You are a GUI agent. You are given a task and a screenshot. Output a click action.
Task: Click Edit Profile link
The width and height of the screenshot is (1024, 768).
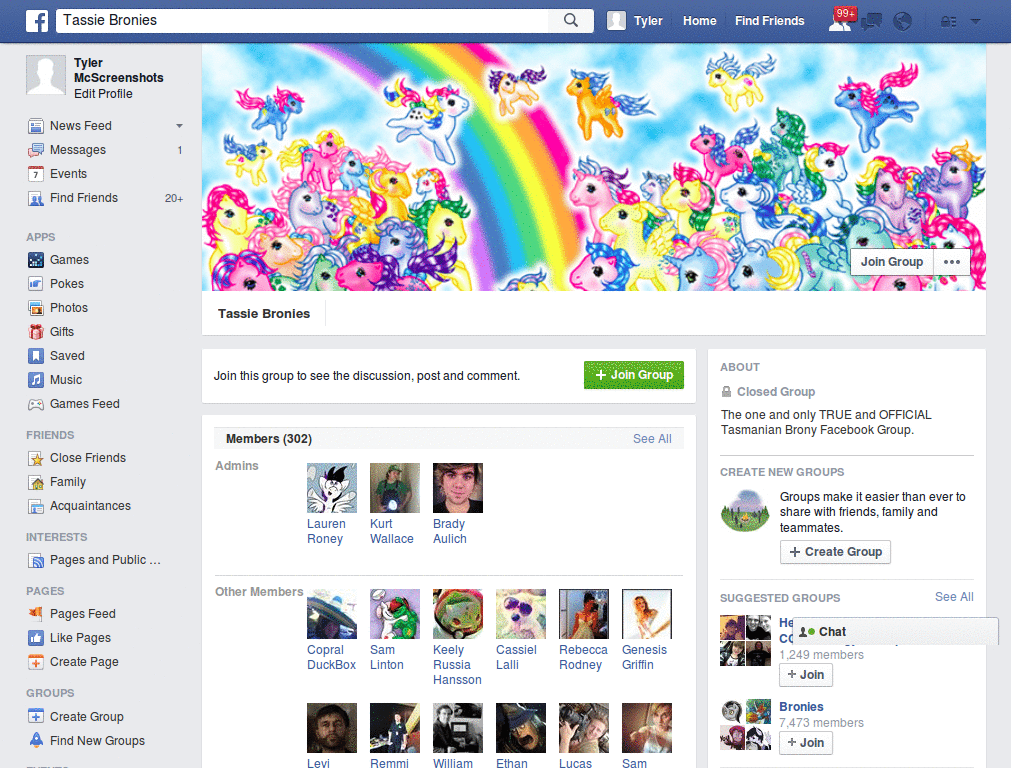point(103,94)
